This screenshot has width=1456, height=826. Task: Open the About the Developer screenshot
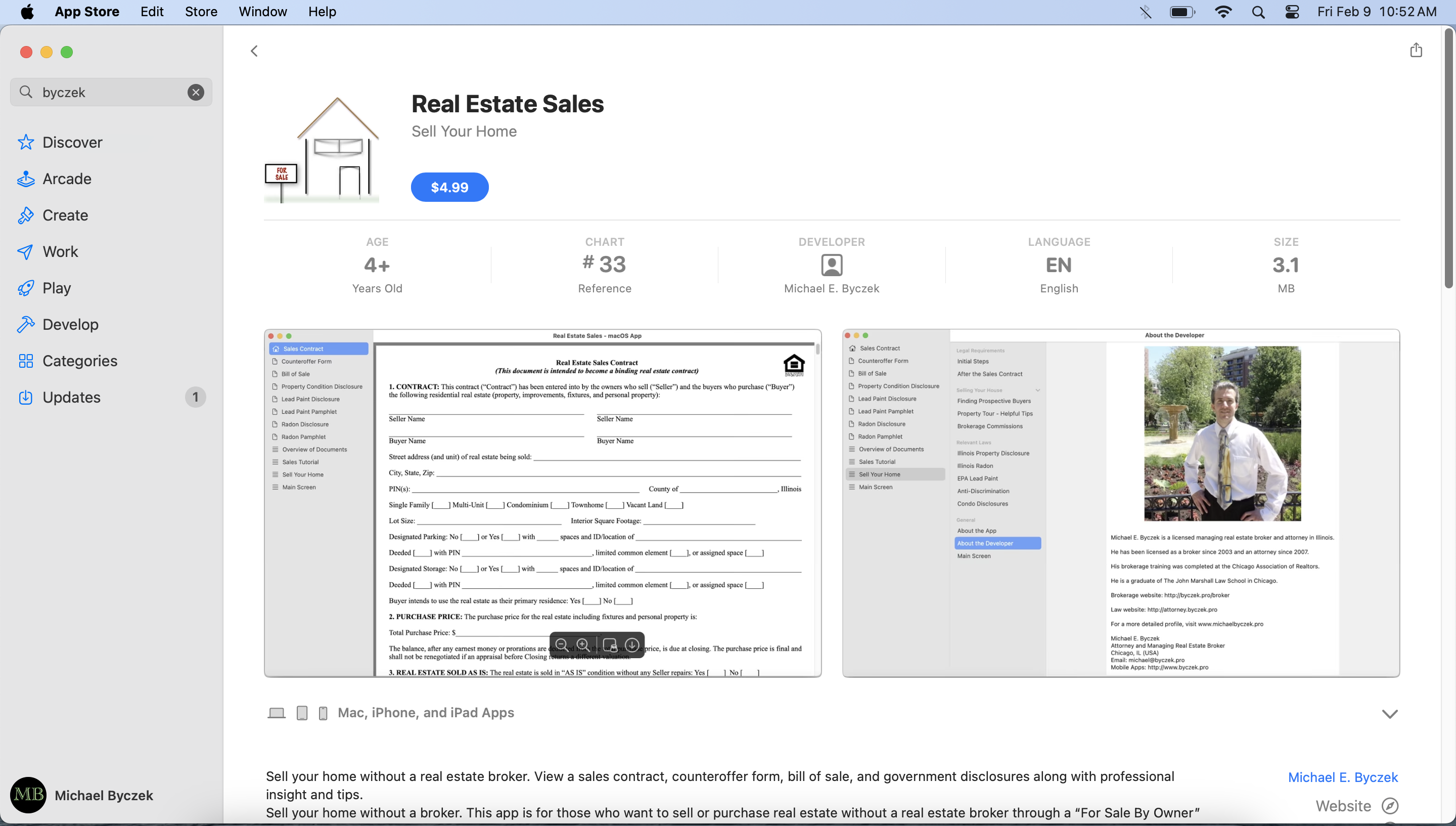(1121, 503)
